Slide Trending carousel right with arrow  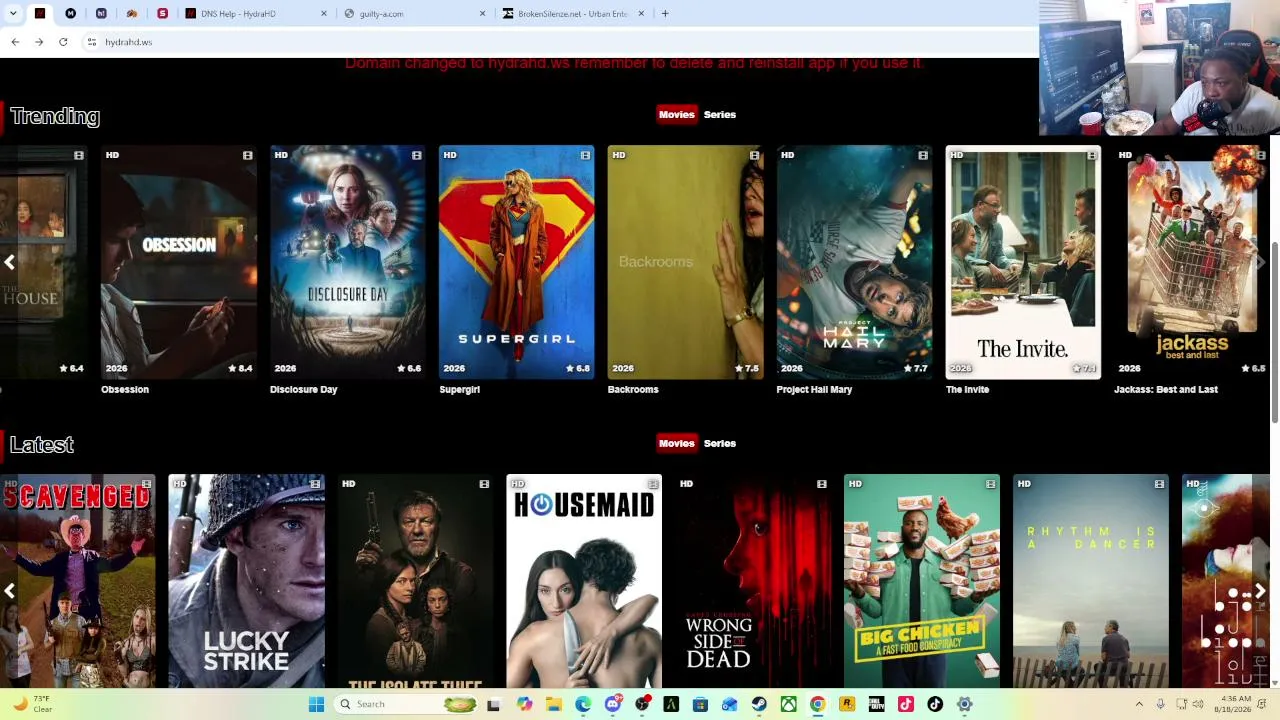point(1261,262)
